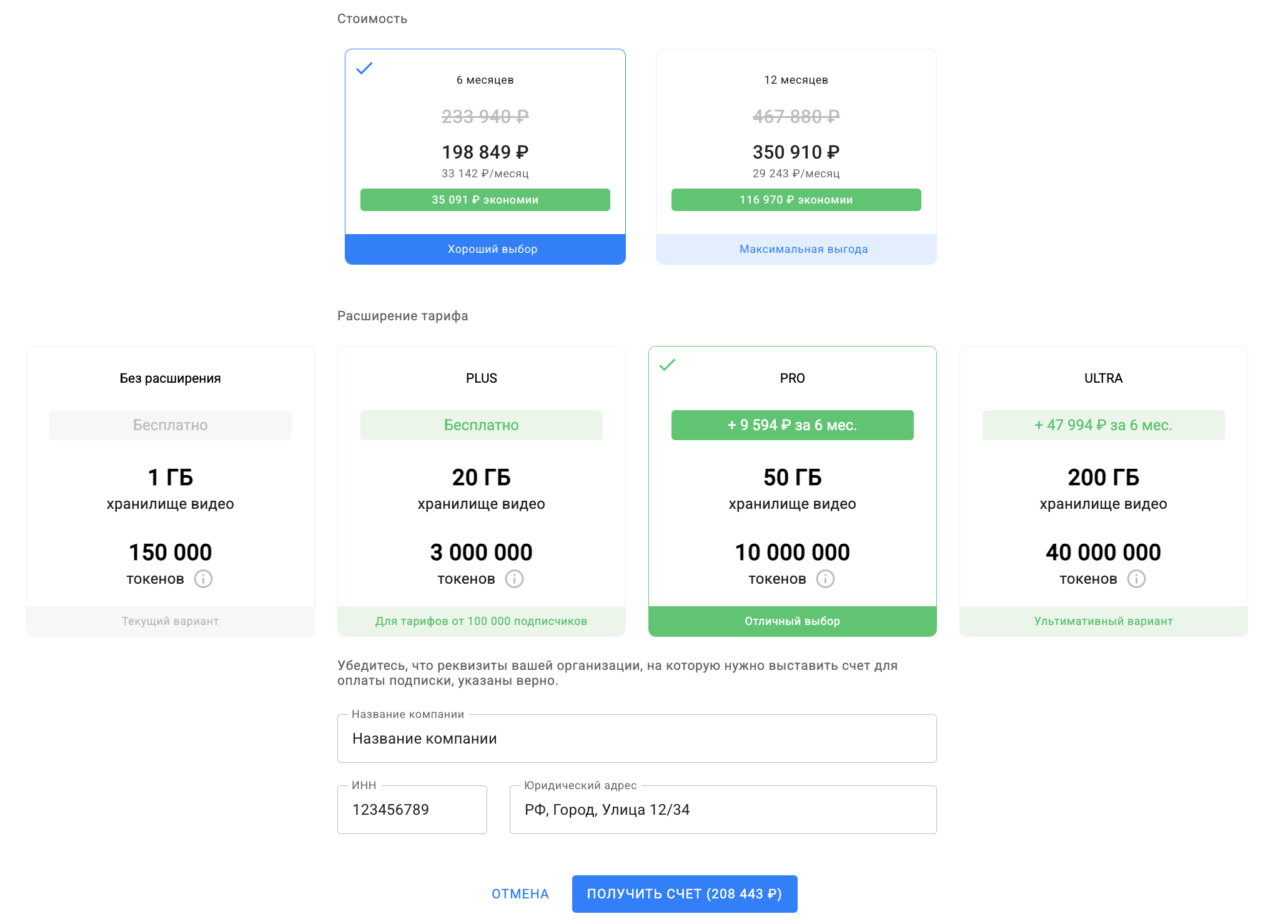Click the 'Отличный выбор' footer on PRO
Screen dimensions: 1288x924
[792, 621]
